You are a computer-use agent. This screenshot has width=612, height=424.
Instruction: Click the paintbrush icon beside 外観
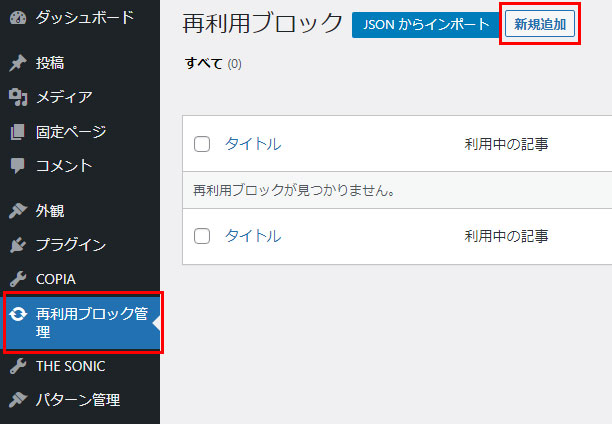click(x=18, y=211)
